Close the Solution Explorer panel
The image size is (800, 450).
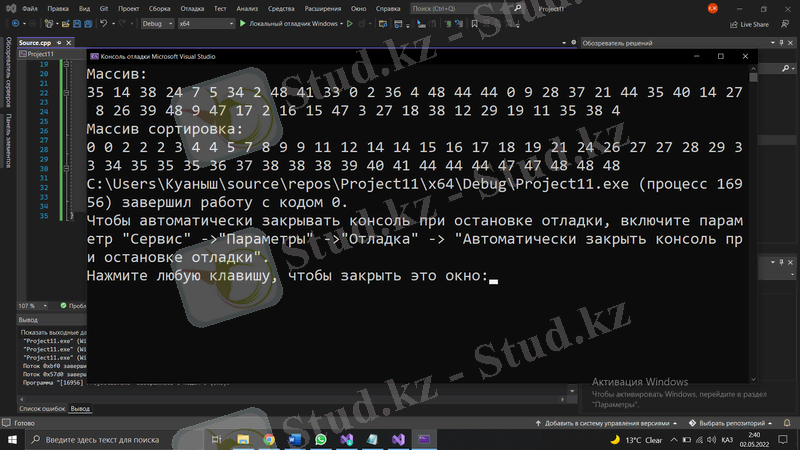coord(791,43)
